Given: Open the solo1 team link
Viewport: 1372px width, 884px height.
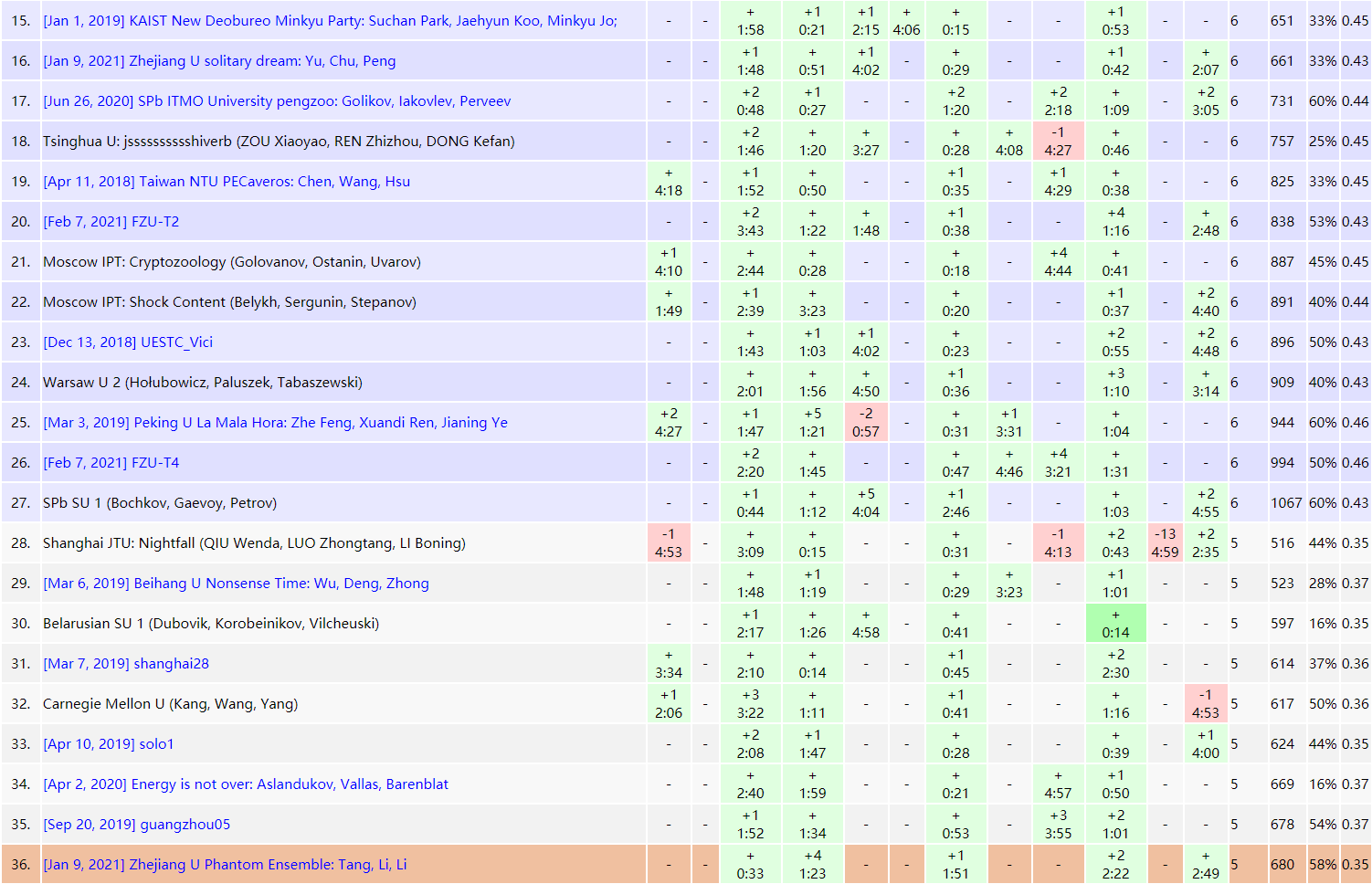Looking at the screenshot, I should (109, 744).
